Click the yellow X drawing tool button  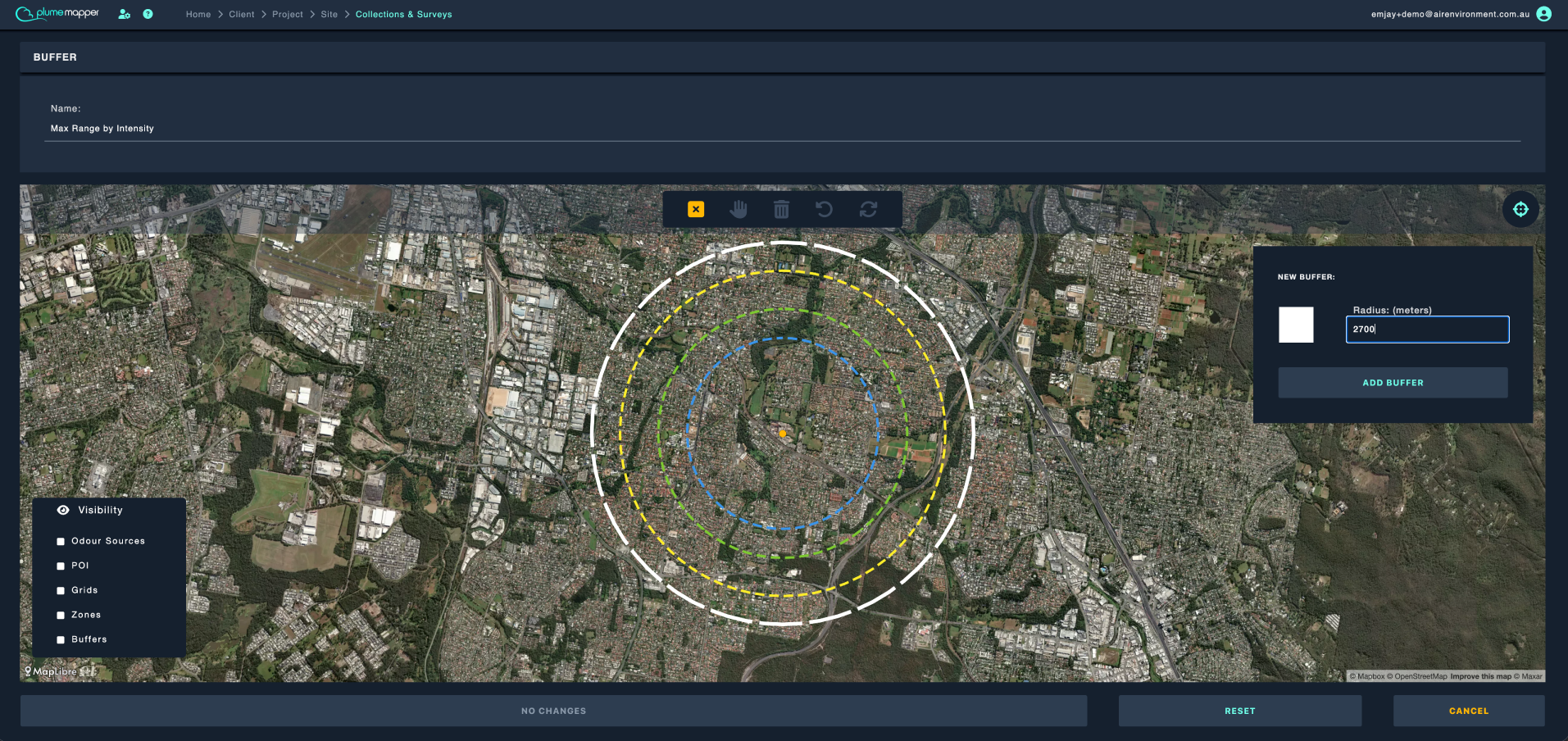click(696, 209)
